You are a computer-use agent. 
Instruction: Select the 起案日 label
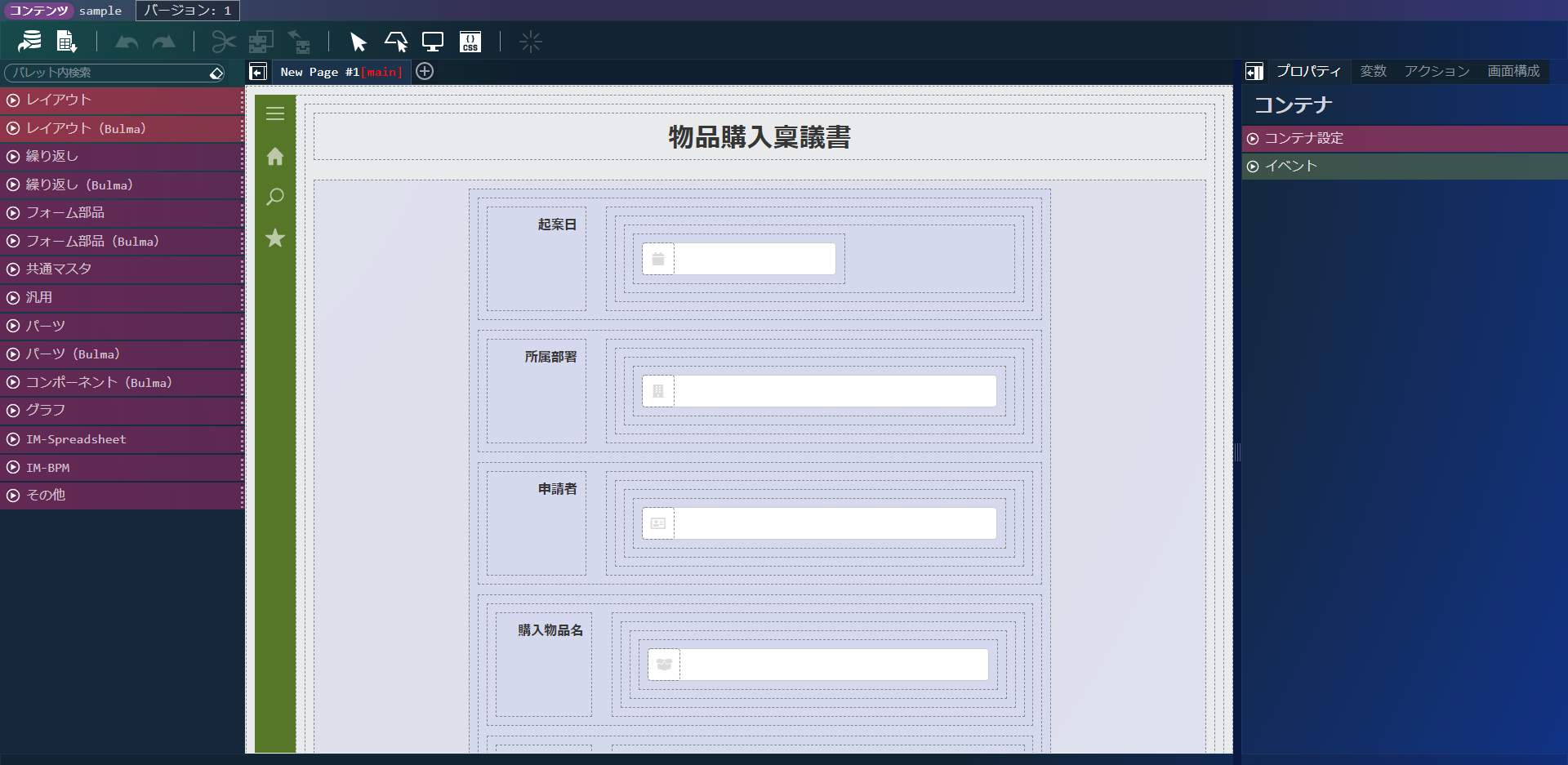(557, 225)
